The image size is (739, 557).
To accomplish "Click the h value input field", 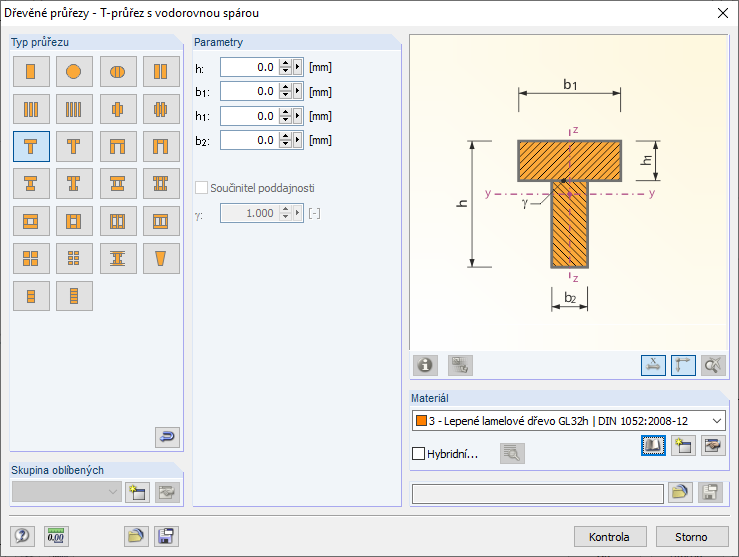I will click(x=250, y=67).
